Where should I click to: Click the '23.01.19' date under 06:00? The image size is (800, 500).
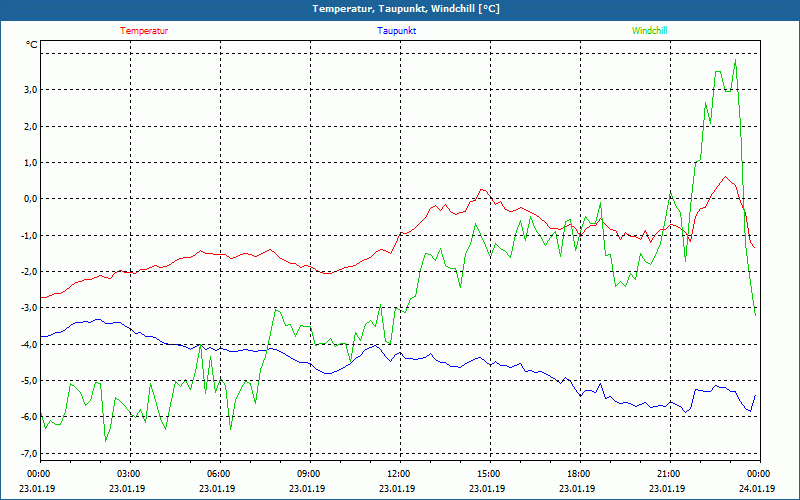(217, 488)
